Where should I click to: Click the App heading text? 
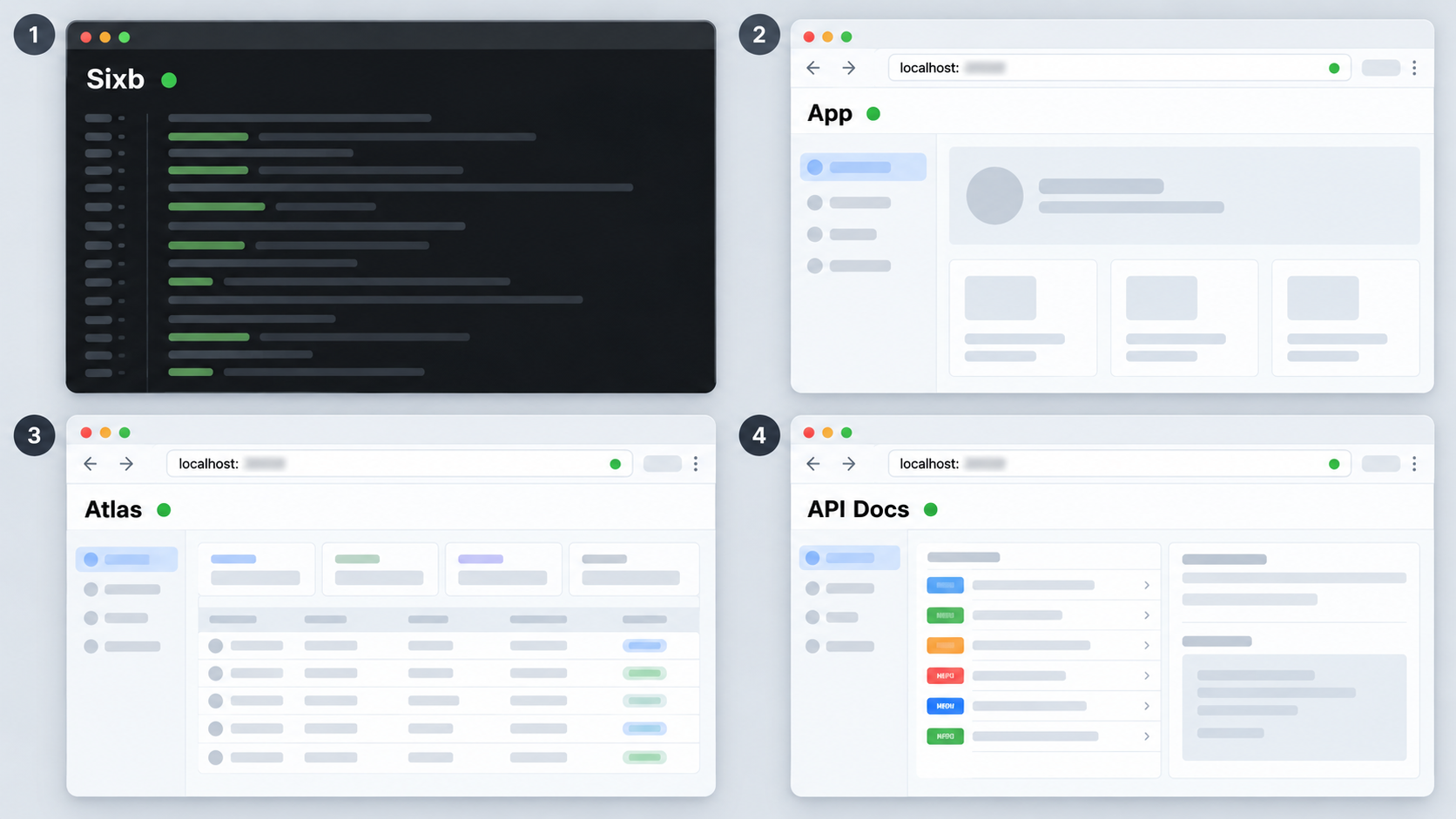[830, 114]
